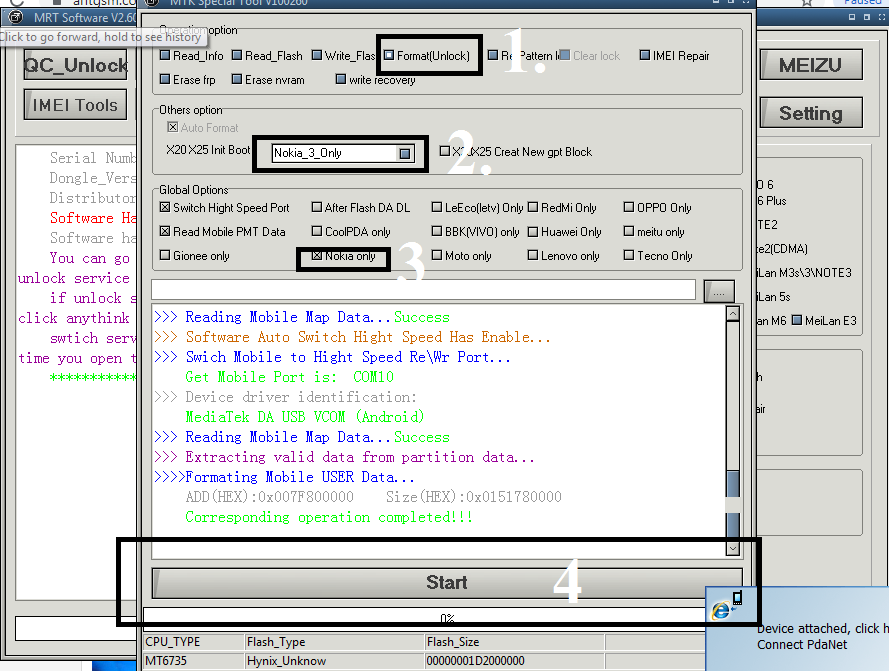Open the file browse '....' button
889x671 pixels.
[719, 292]
